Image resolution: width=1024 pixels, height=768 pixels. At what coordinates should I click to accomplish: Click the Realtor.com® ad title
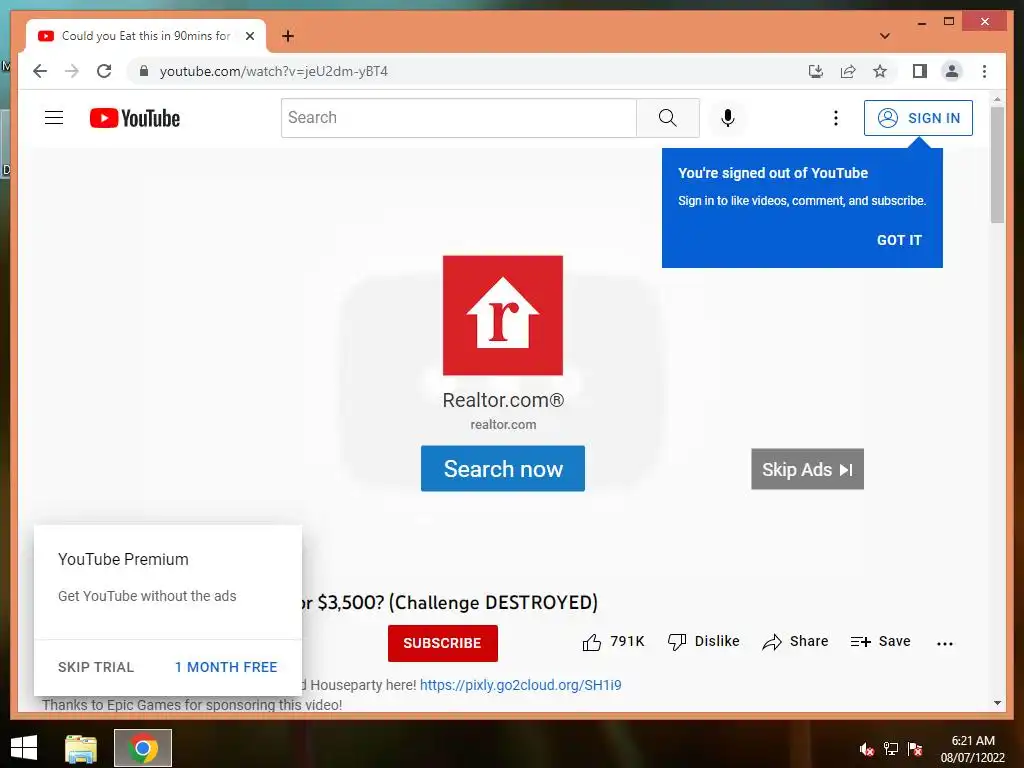pos(503,400)
